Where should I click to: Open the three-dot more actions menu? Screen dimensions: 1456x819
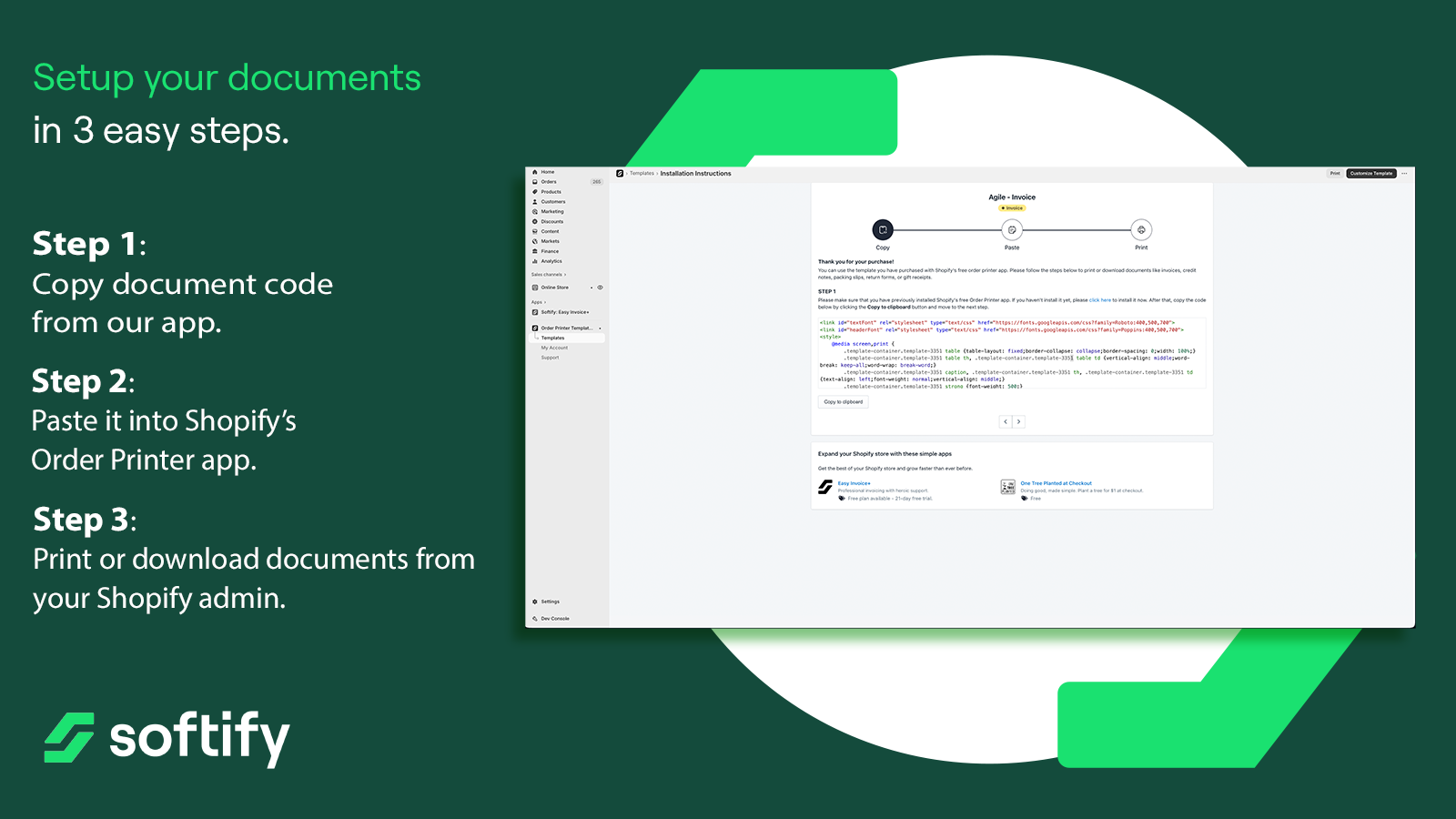[1404, 173]
